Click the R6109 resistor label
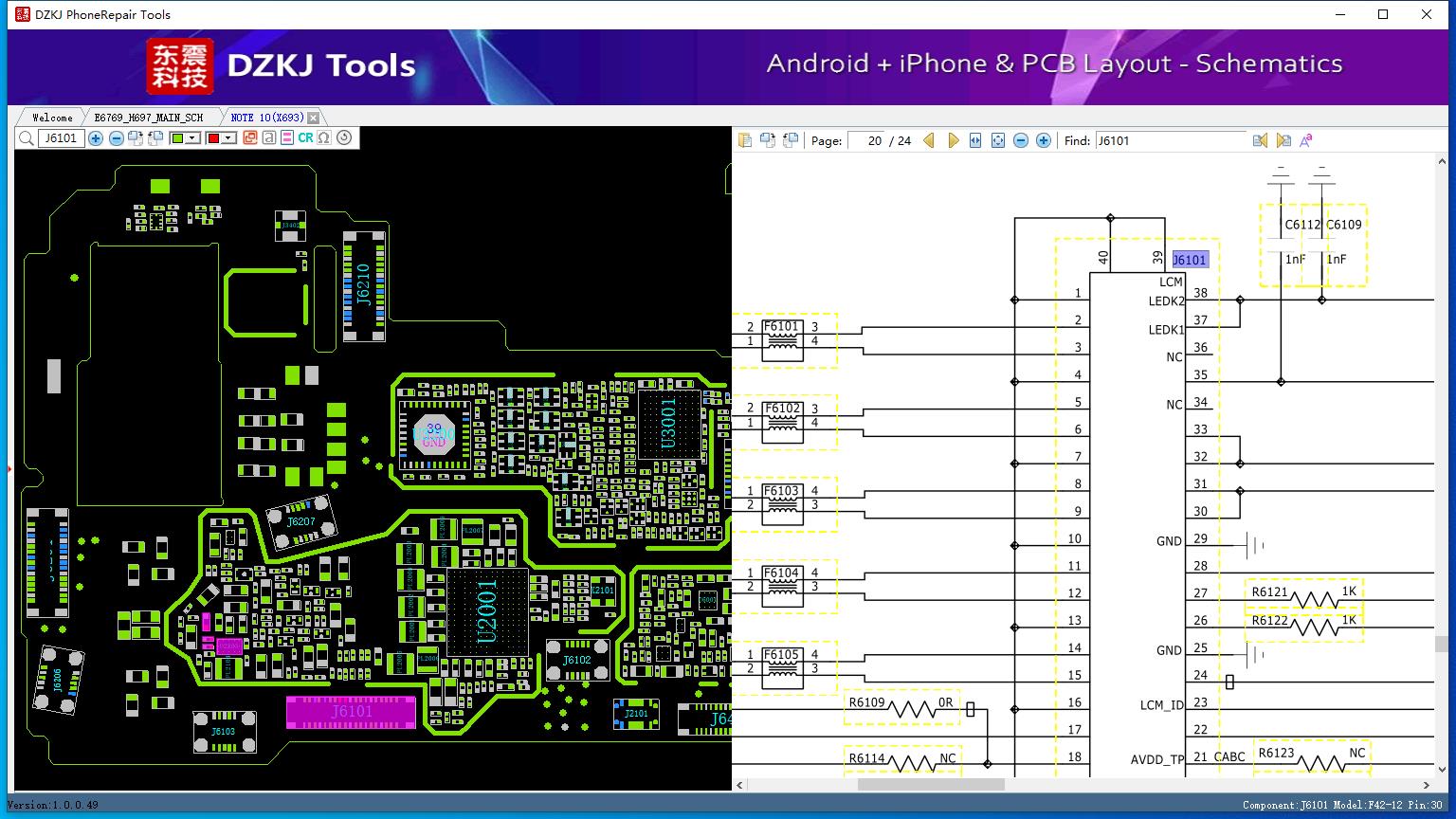 866,703
